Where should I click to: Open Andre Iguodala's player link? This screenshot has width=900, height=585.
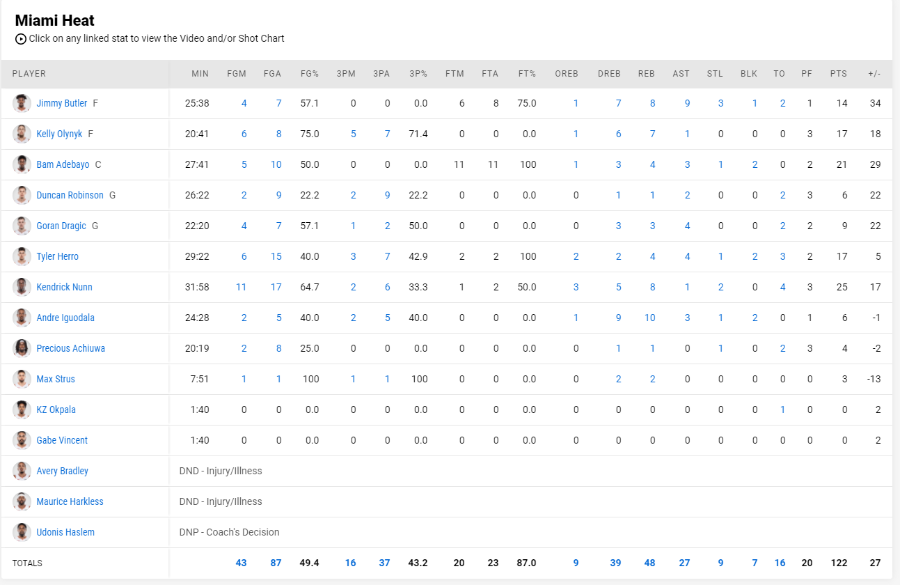(x=65, y=317)
